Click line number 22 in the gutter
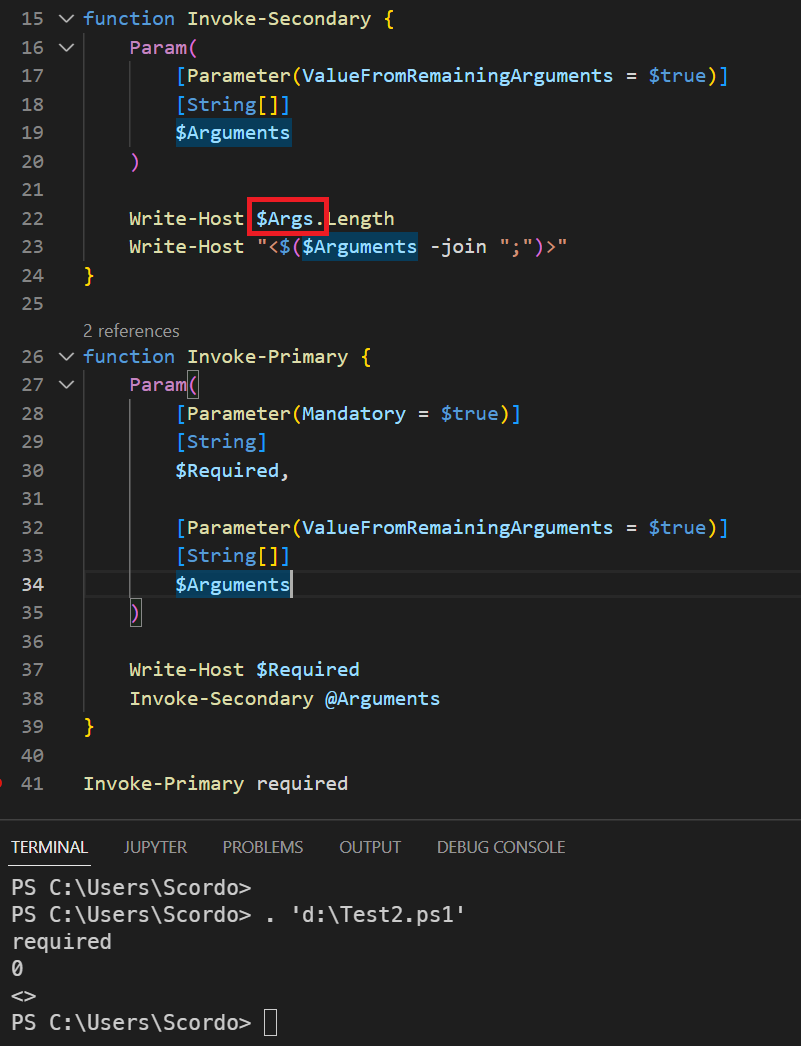Image resolution: width=801 pixels, height=1046 pixels. (x=32, y=218)
